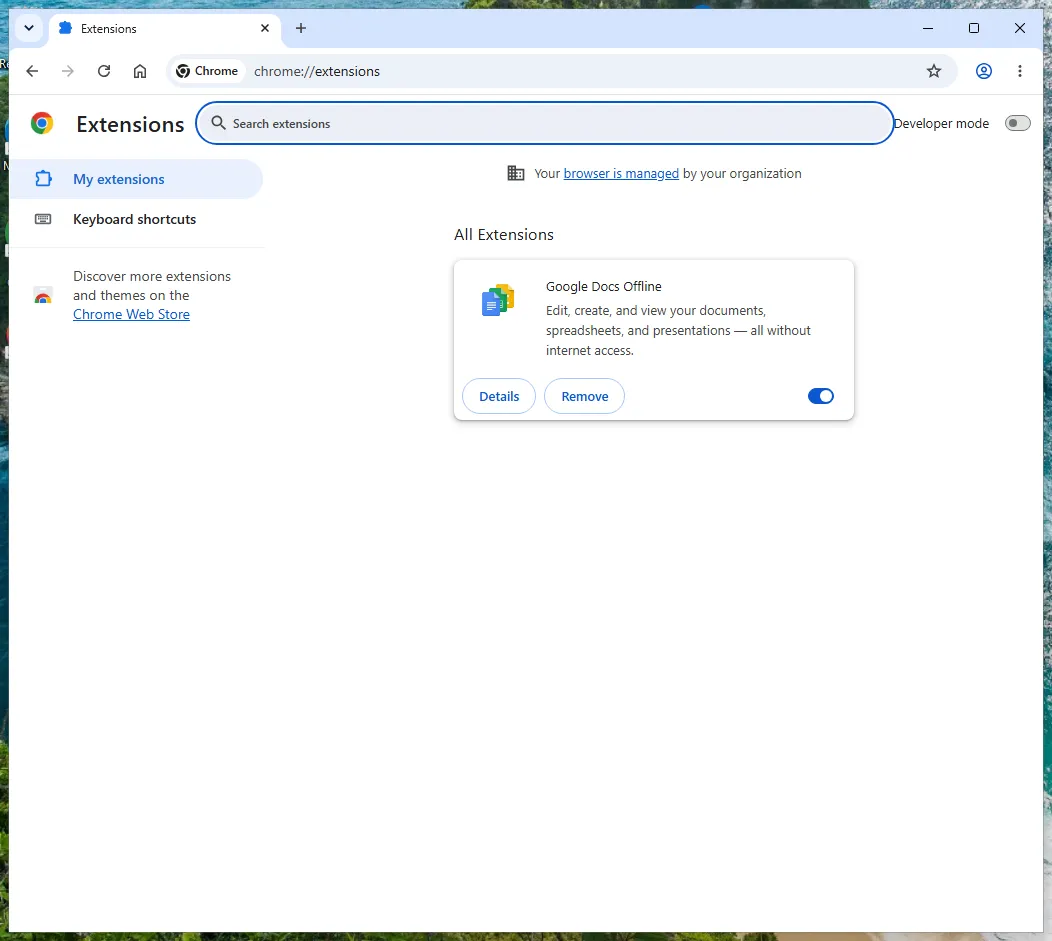Open the browser home page icon
Screen dimensions: 1052x941
click(x=140, y=71)
